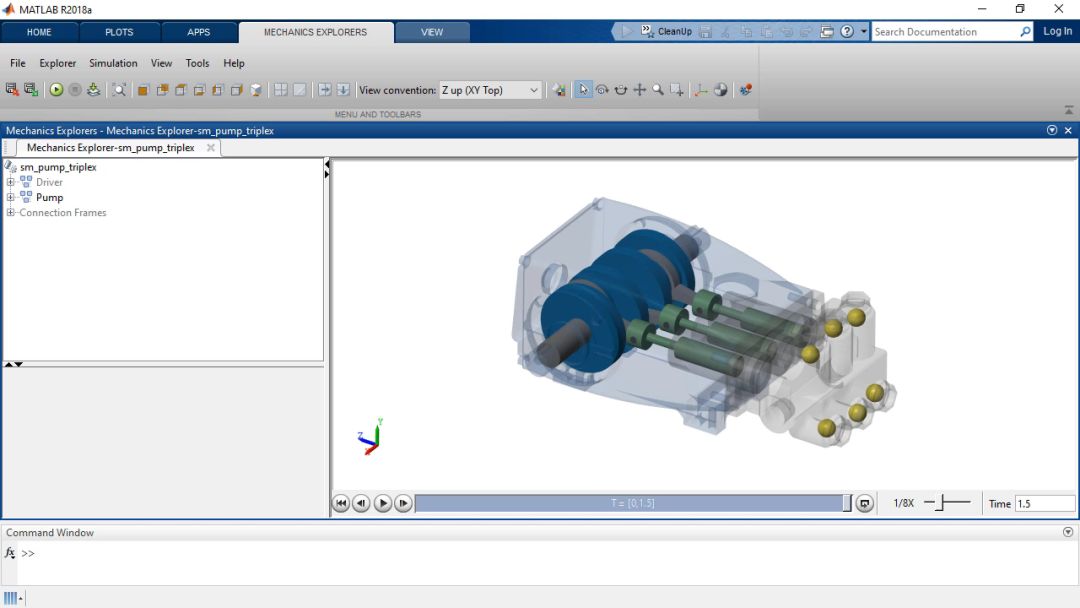Play the pump animation
The height and width of the screenshot is (608, 1080).
(383, 503)
